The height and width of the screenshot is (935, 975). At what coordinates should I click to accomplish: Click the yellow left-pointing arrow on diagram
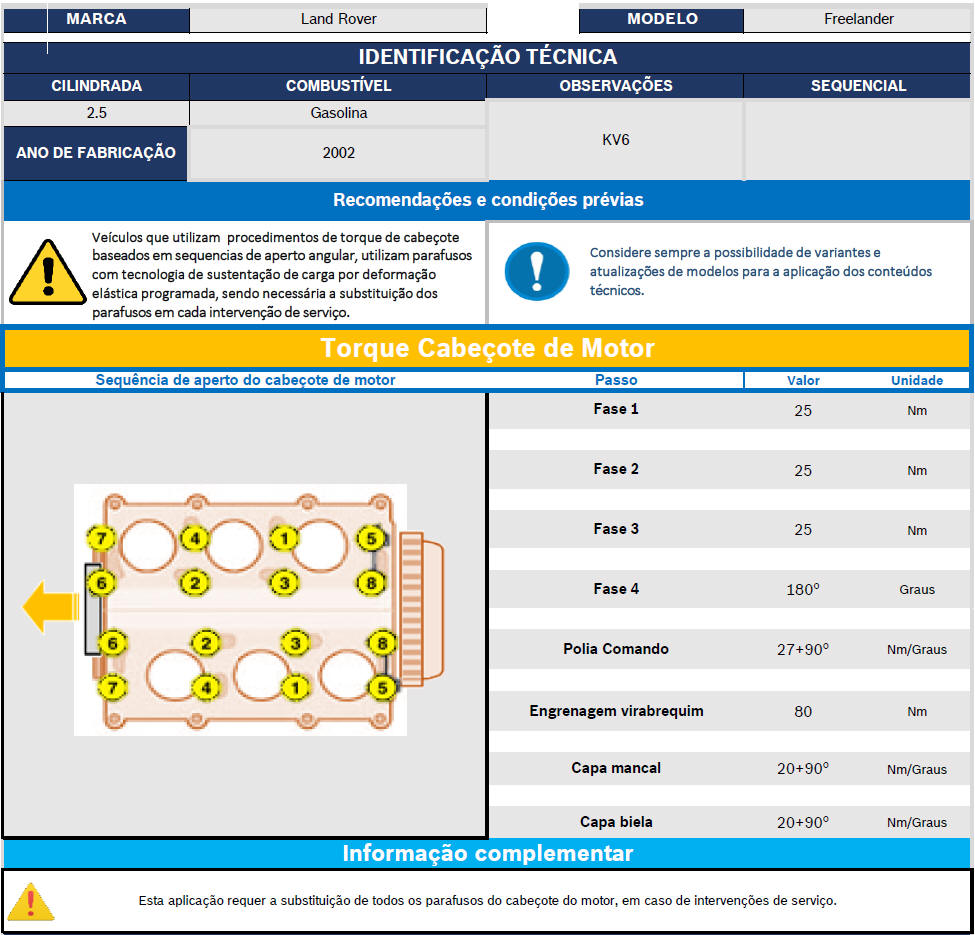click(x=50, y=608)
